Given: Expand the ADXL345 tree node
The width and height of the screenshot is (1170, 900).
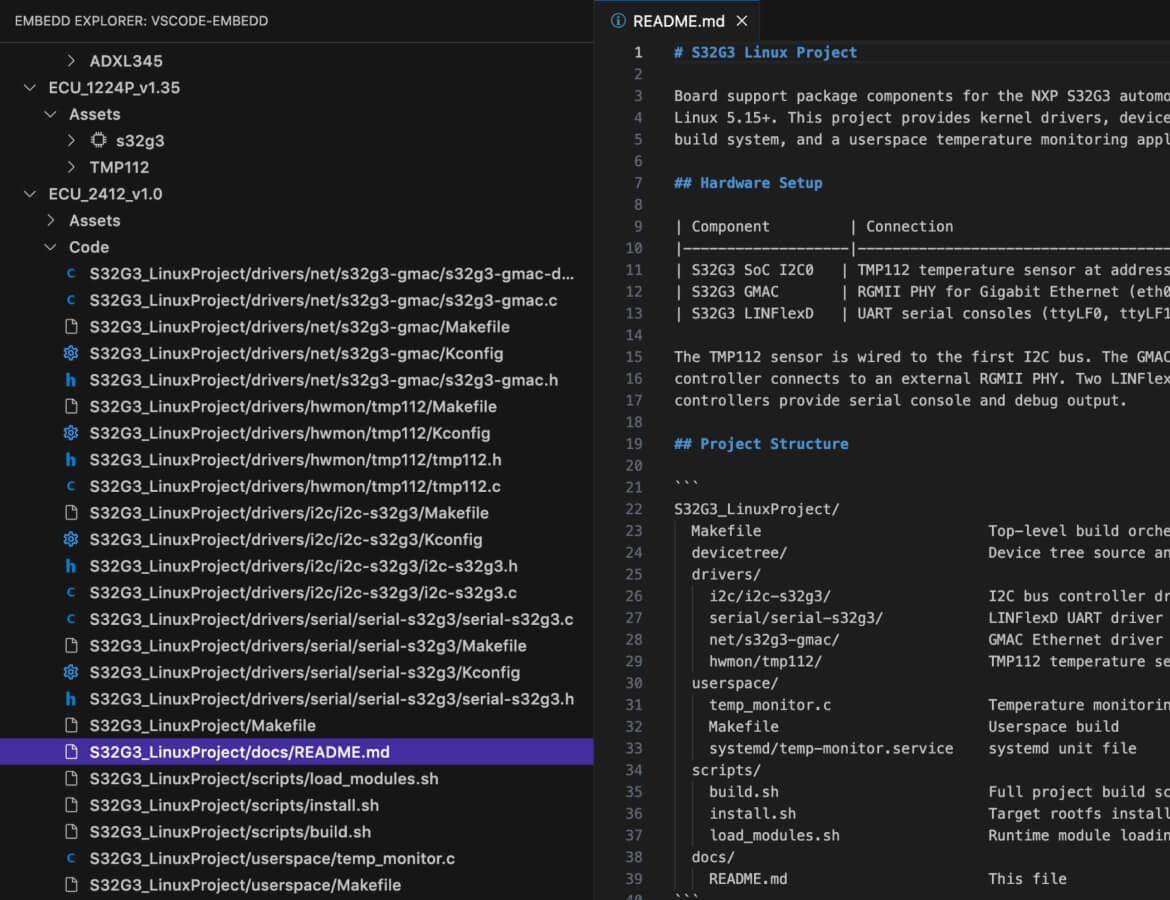Looking at the screenshot, I should [71, 60].
